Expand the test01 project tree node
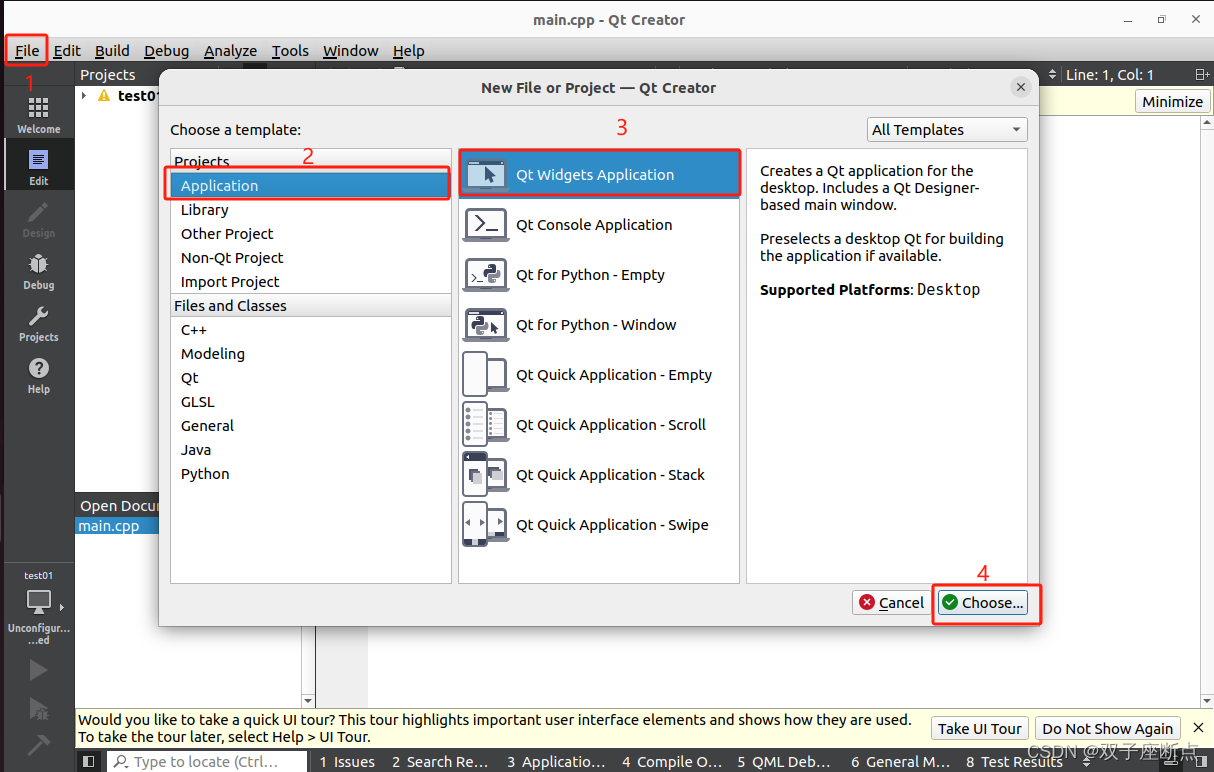The height and width of the screenshot is (772, 1214). pos(85,96)
